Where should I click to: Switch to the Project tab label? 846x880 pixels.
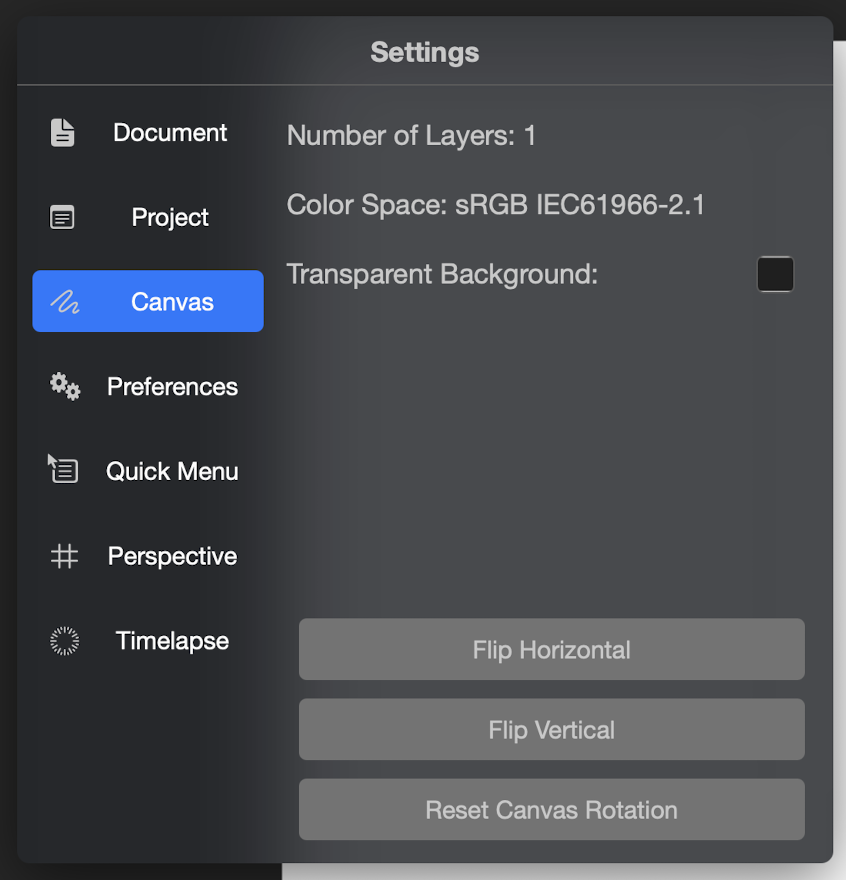click(170, 217)
